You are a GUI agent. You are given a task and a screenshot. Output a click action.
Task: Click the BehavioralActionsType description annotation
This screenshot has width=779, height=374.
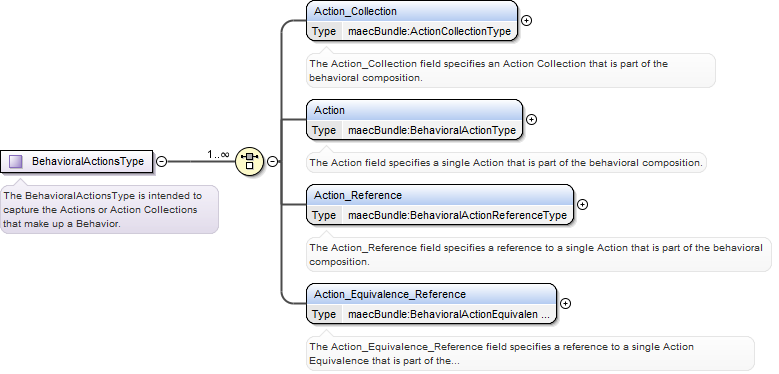[x=109, y=210]
